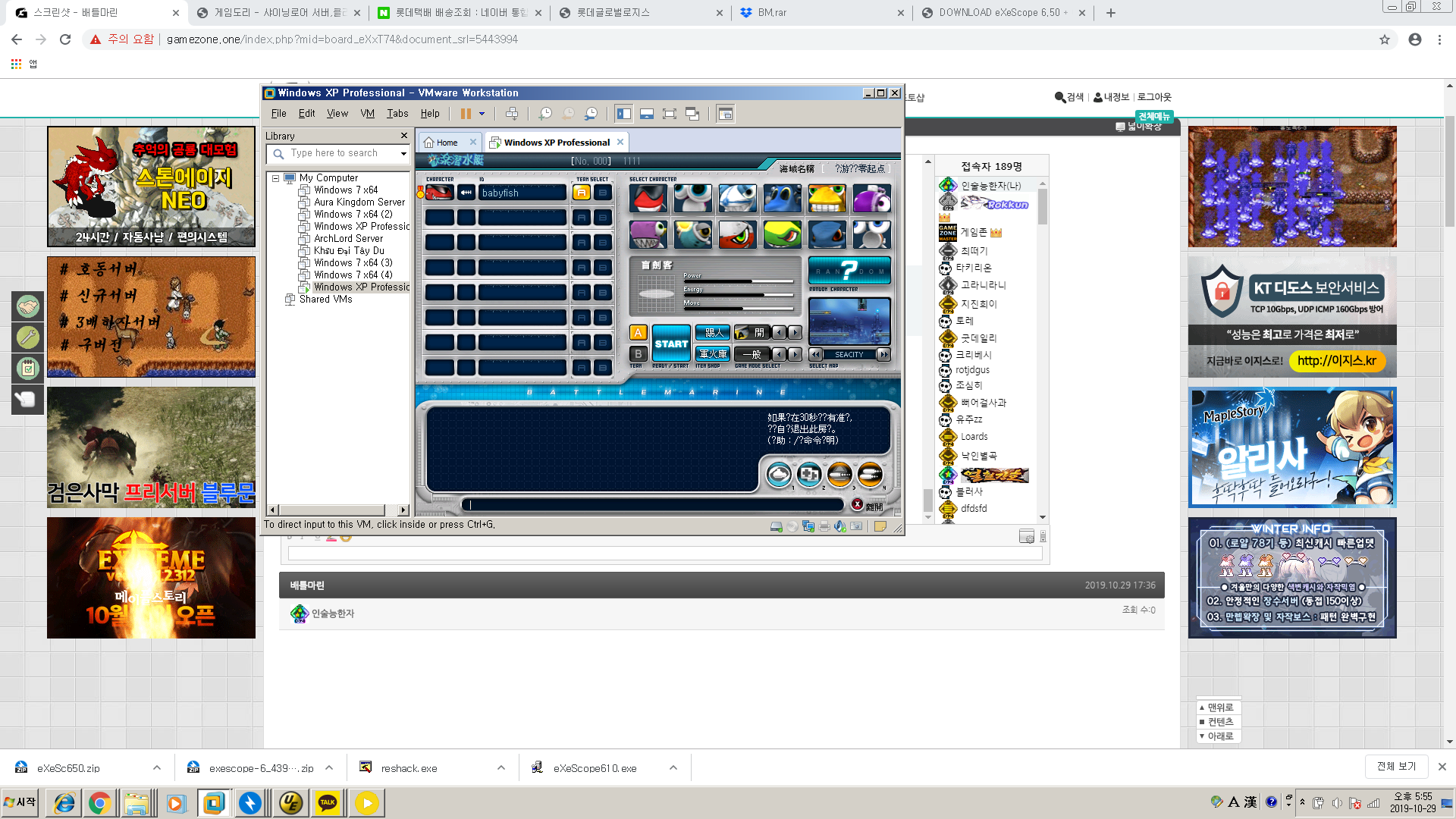This screenshot has width=1456, height=819.
Task: Open the suspend power options dropdown arrow
Action: [x=482, y=114]
